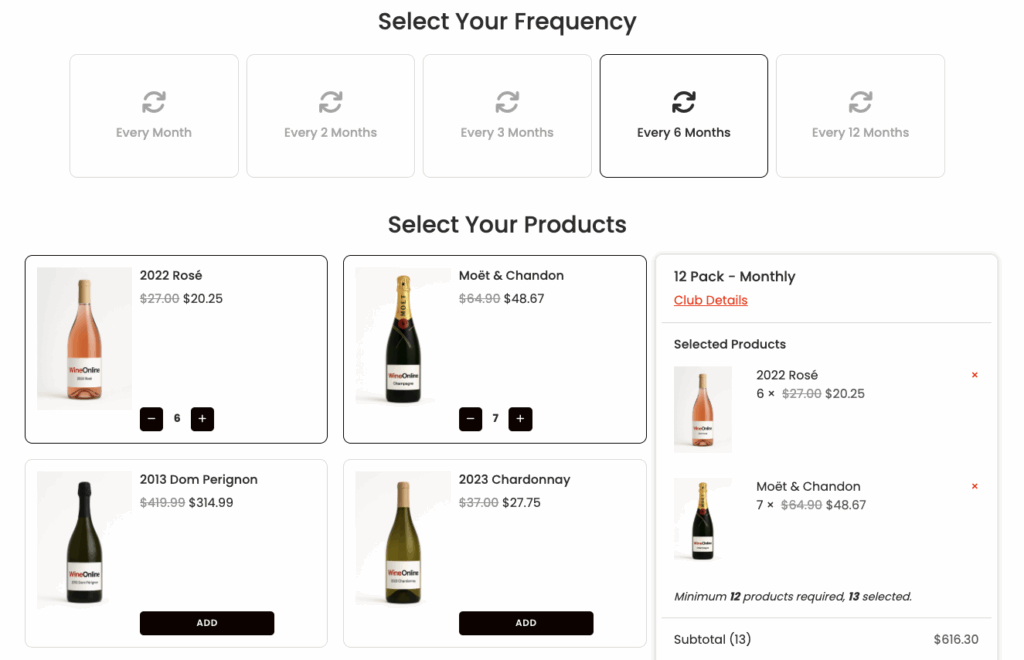Screen dimensions: 1024x660
Task: Click Rosé thumbnail in Selected Products
Action: pos(703,409)
